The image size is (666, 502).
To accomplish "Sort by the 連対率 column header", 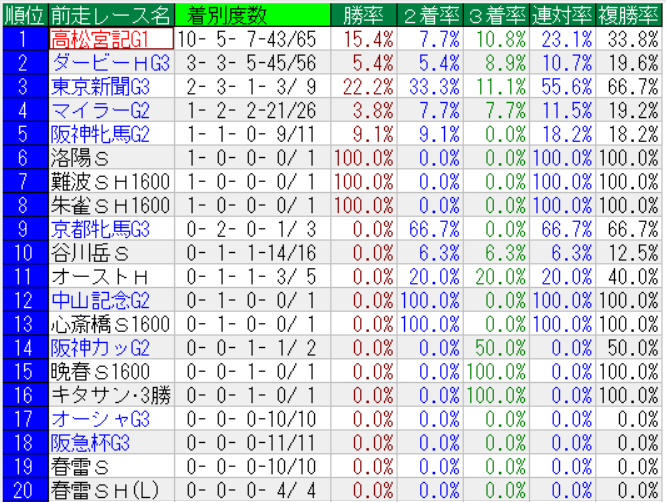I will click(x=562, y=16).
